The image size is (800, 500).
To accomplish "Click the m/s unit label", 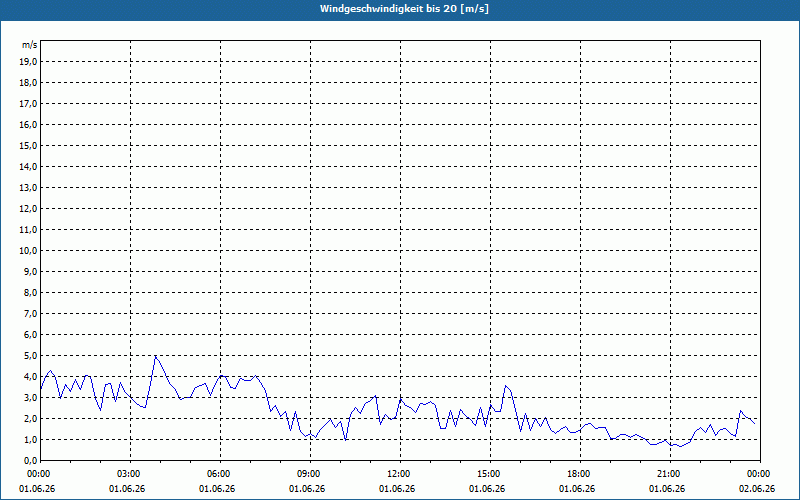I will (x=30, y=45).
